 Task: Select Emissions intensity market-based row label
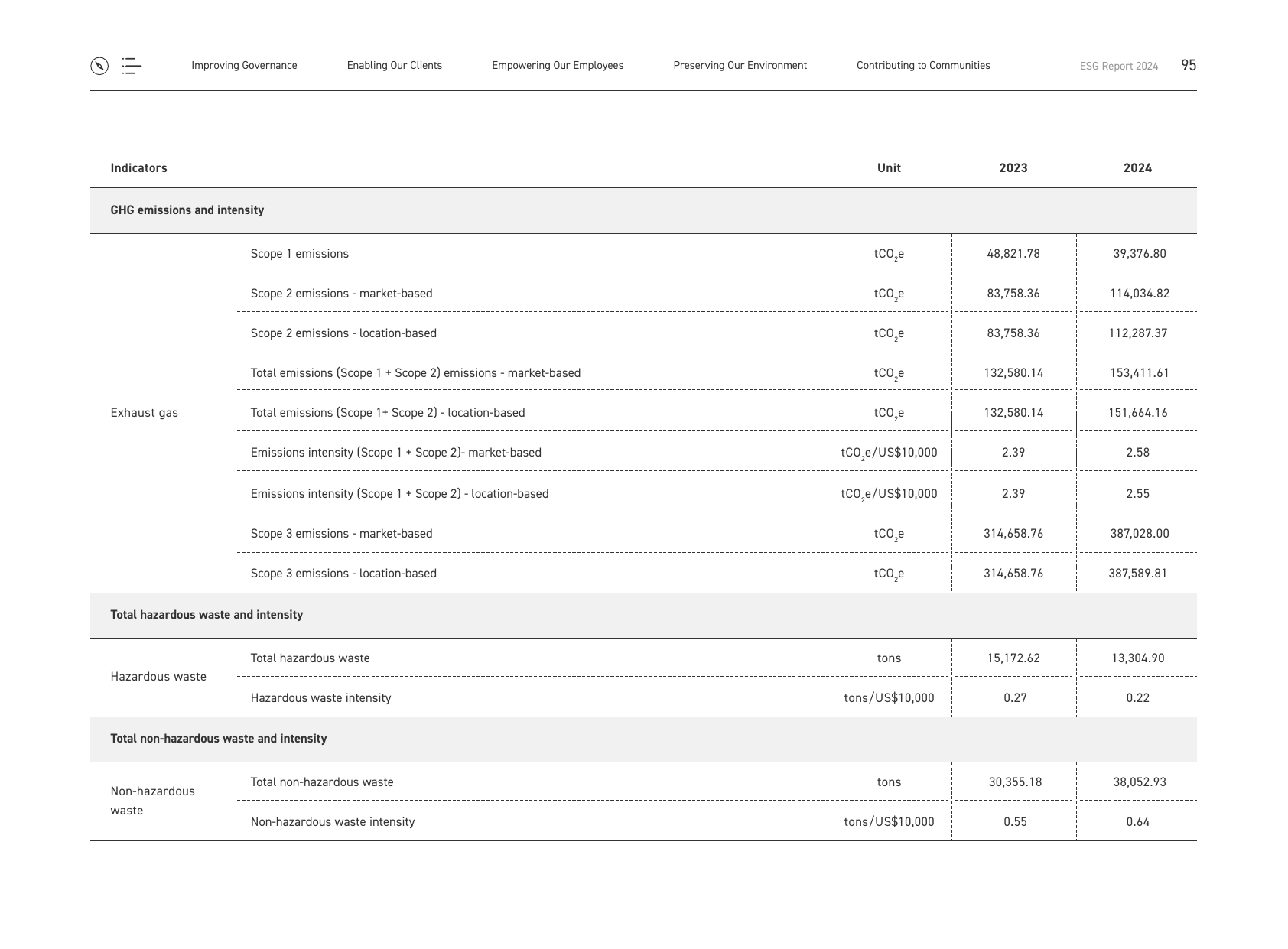pos(396,453)
